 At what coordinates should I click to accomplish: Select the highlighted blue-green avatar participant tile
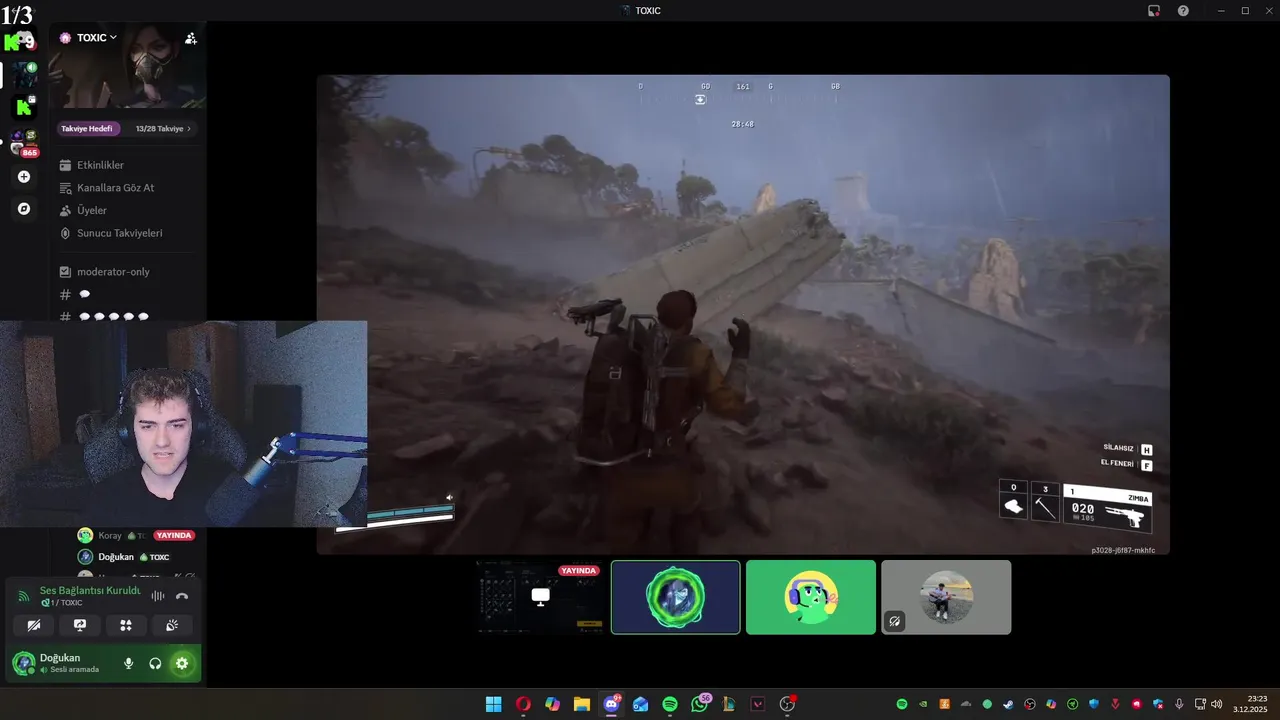(x=676, y=597)
